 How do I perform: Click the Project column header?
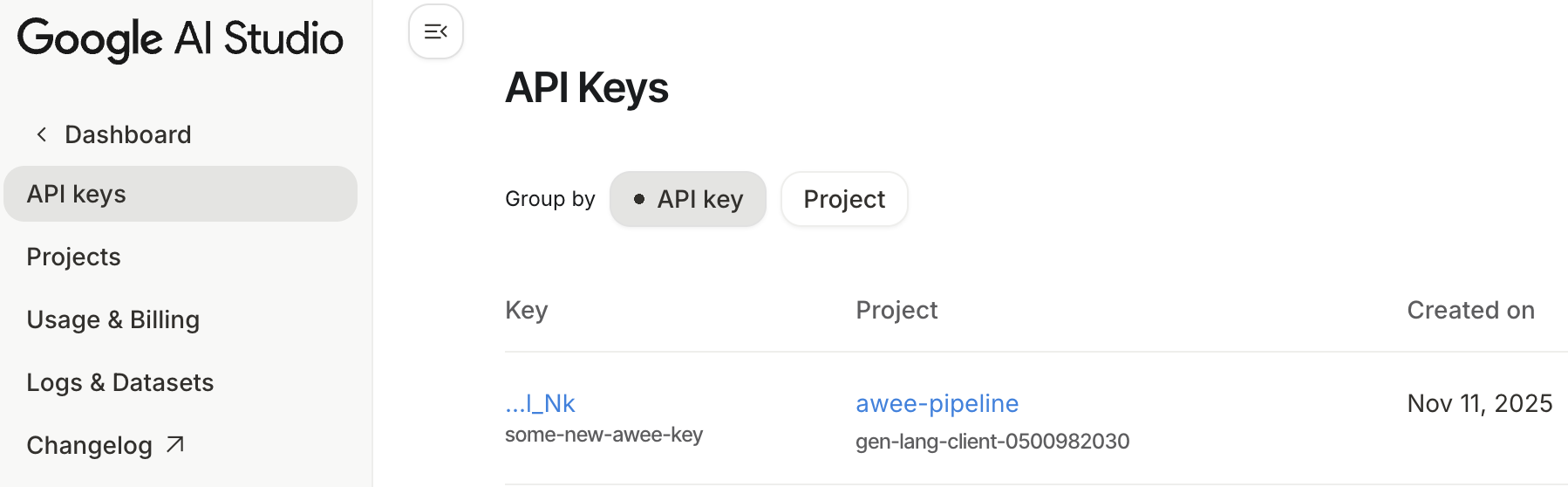click(896, 310)
